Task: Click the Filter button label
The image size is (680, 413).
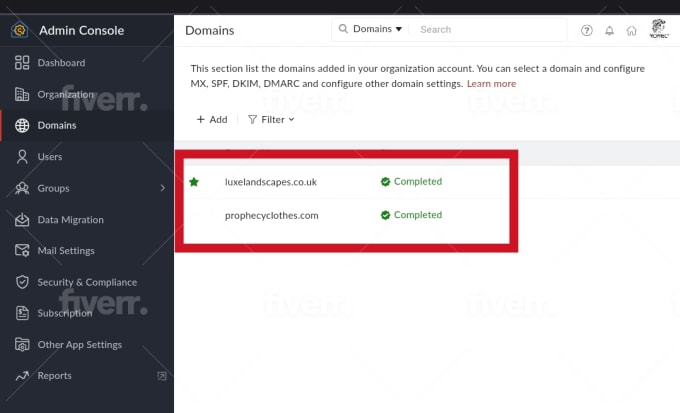Action: click(273, 119)
